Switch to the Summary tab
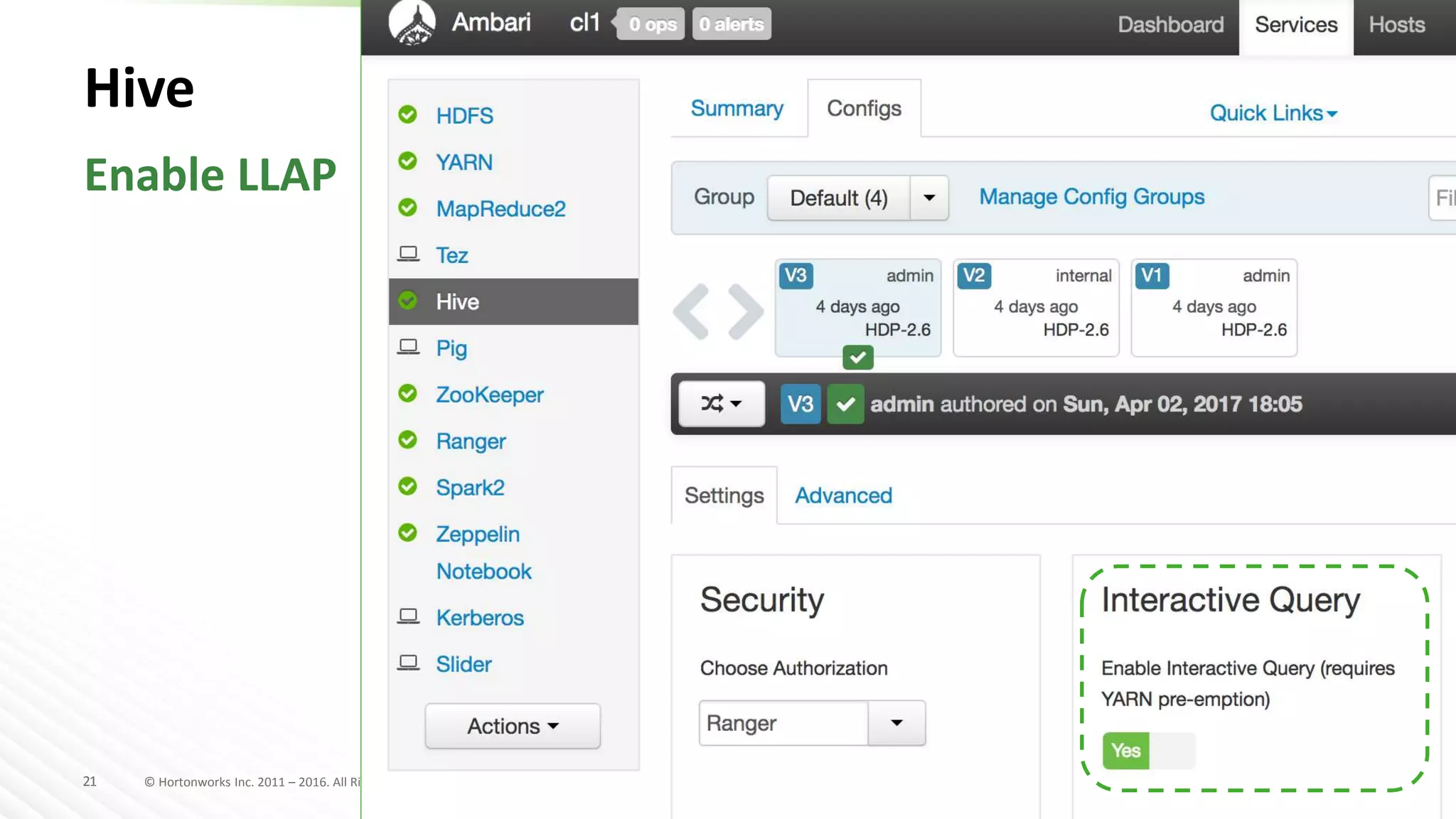1456x819 pixels. pyautogui.click(x=737, y=108)
